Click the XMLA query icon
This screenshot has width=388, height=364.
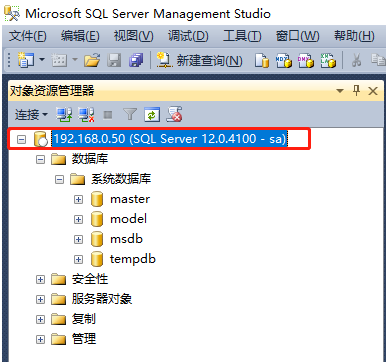point(328,61)
